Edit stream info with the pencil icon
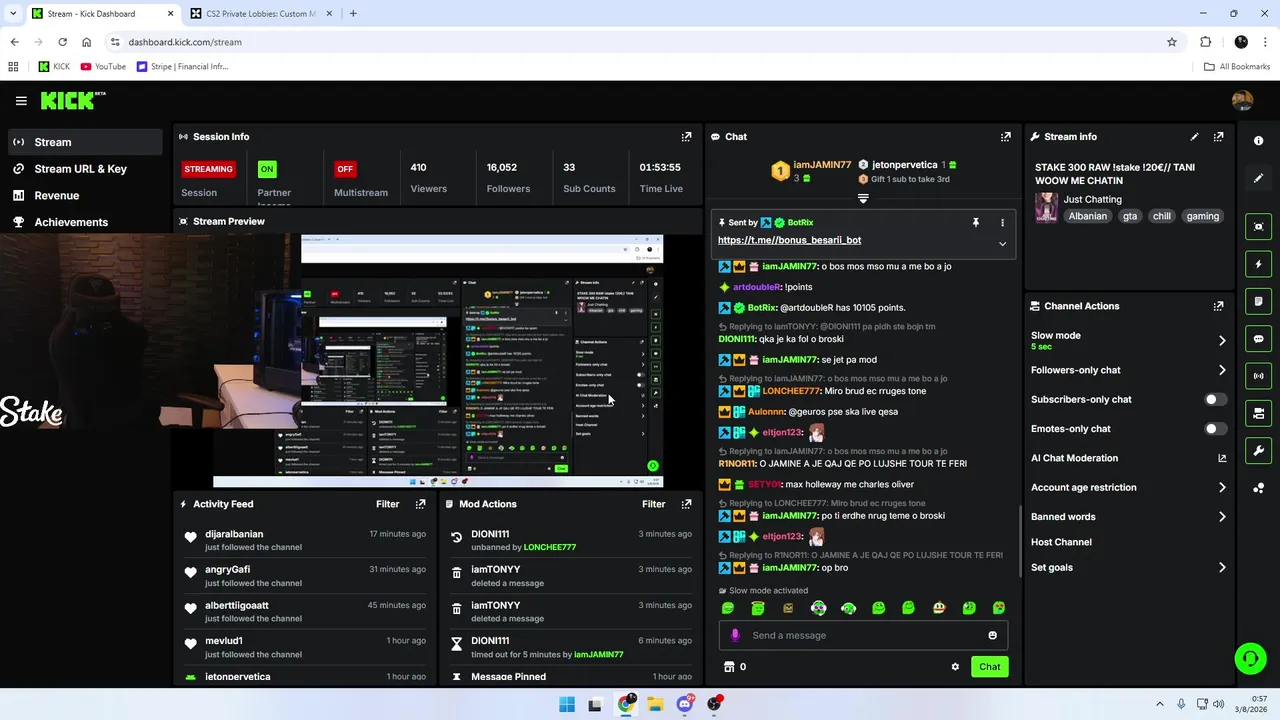The height and width of the screenshot is (720, 1280). pos(1194,137)
